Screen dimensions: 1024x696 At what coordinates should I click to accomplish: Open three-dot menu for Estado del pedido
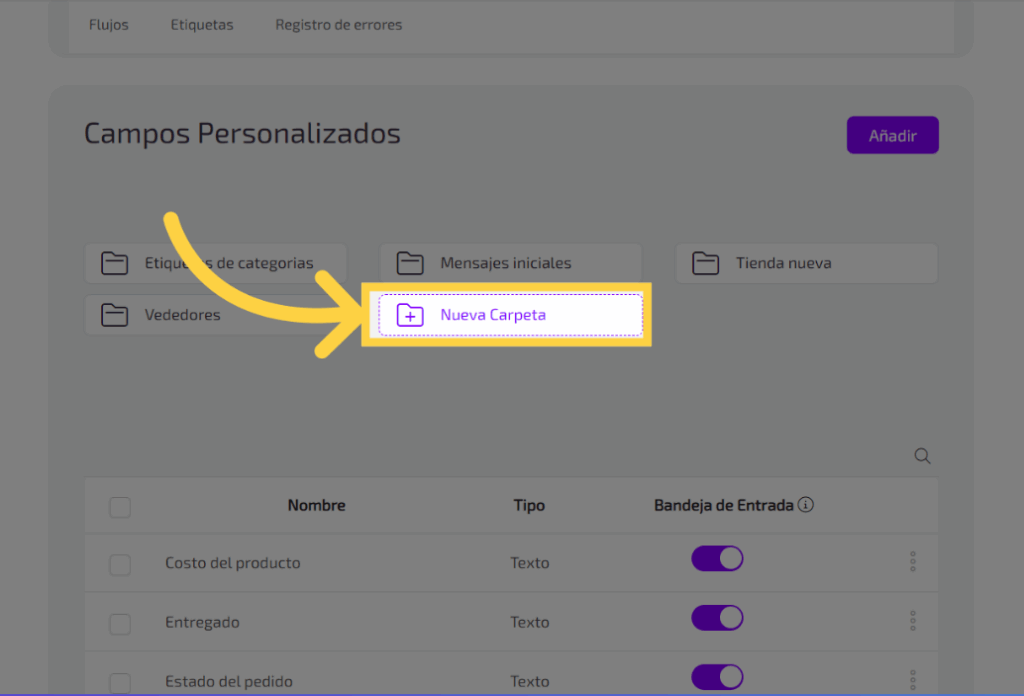click(913, 680)
